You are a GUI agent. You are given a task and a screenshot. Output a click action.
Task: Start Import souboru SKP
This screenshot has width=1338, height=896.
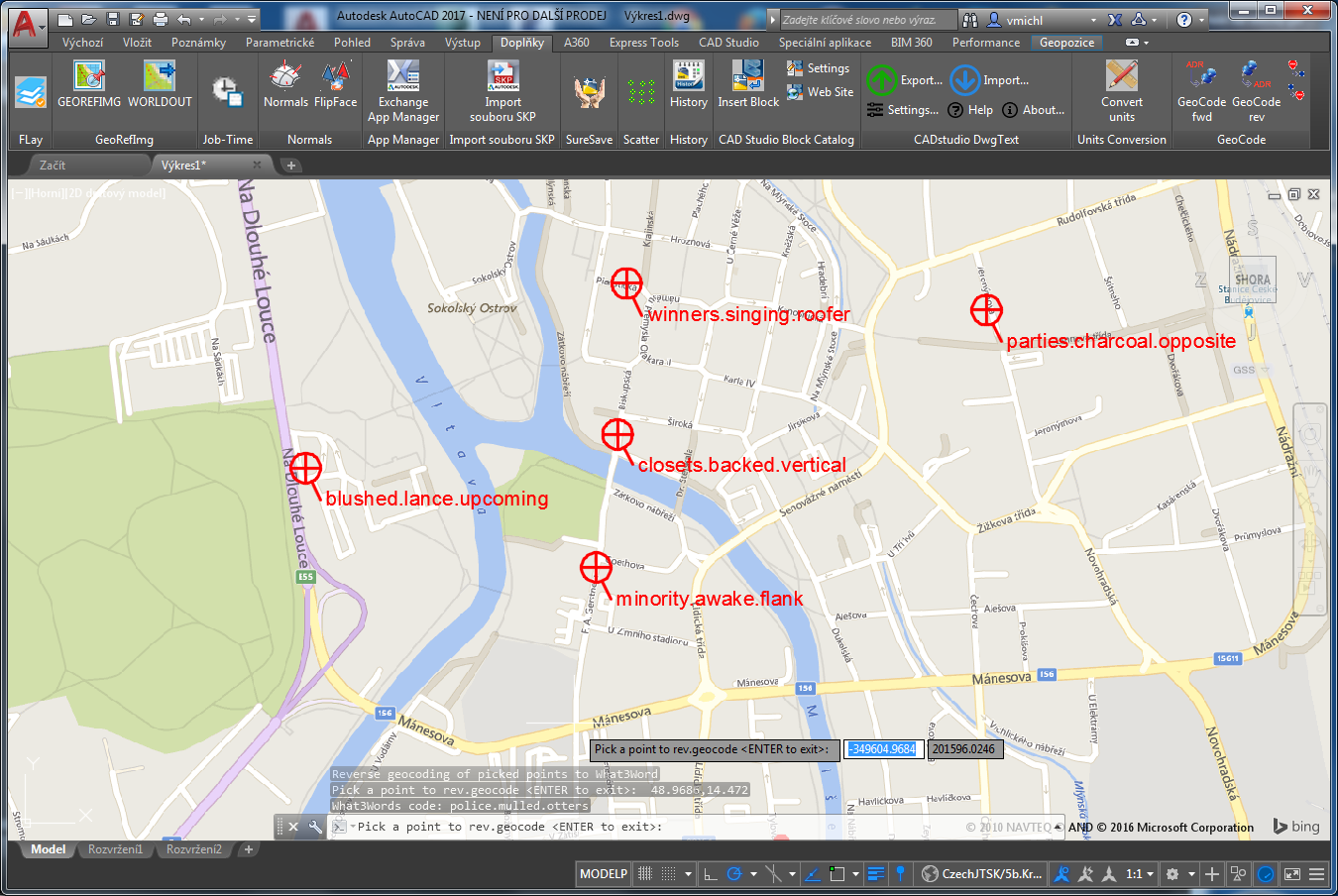[x=502, y=92]
